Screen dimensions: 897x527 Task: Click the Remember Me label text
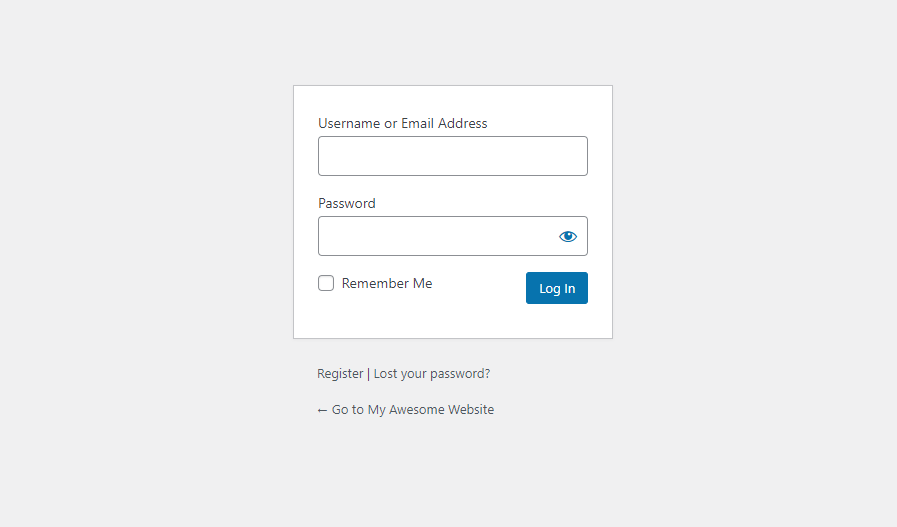(387, 283)
